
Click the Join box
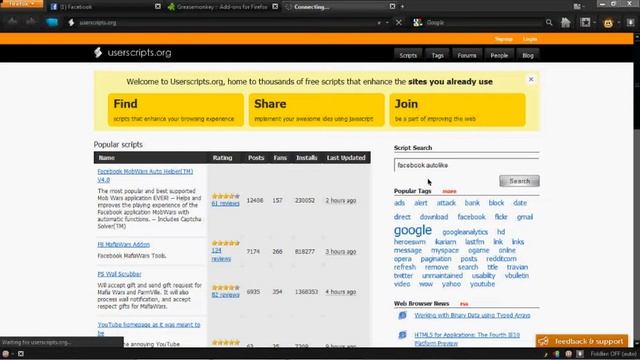coord(458,110)
